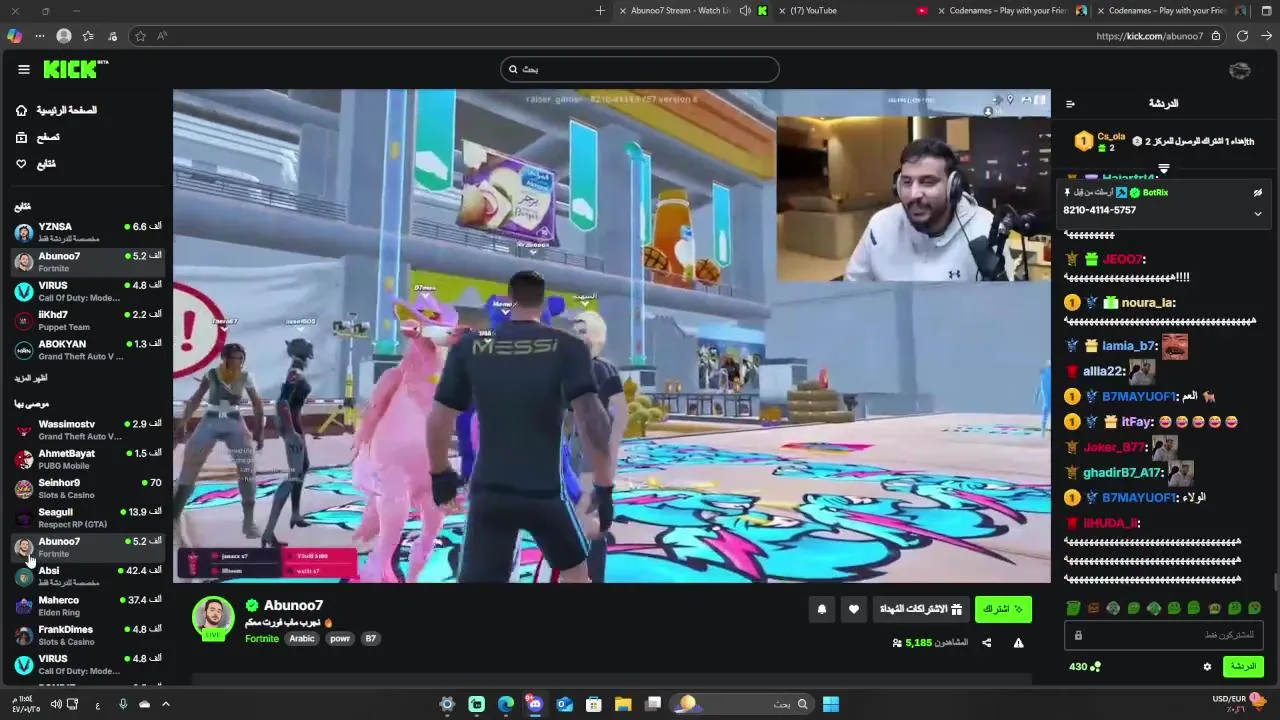Expand the gift leaderboard chevron
1280x720 pixels.
(1163, 169)
